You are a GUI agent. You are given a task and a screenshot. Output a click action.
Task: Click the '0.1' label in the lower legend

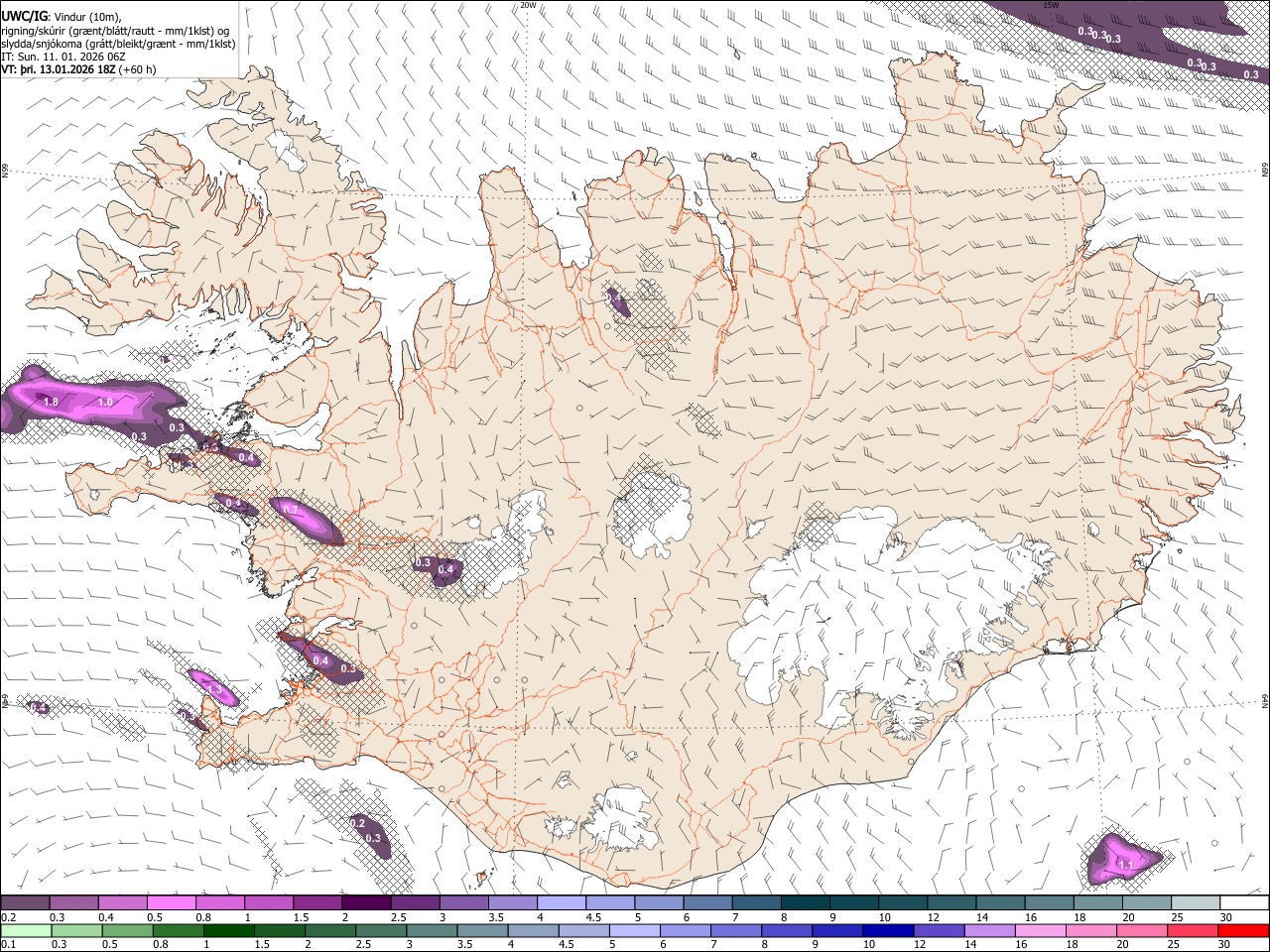coord(8,944)
